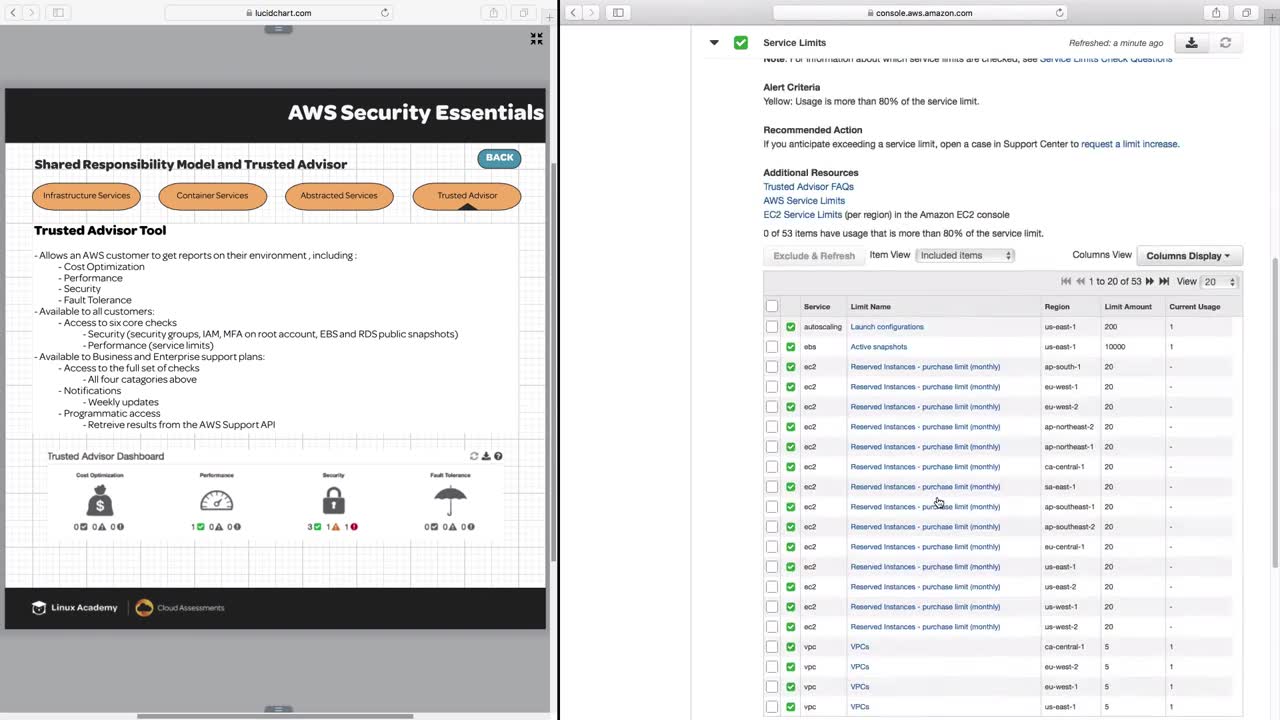Click the AWS console vertical scrollbar
Screen dimensions: 1280x720
(x=1275, y=413)
